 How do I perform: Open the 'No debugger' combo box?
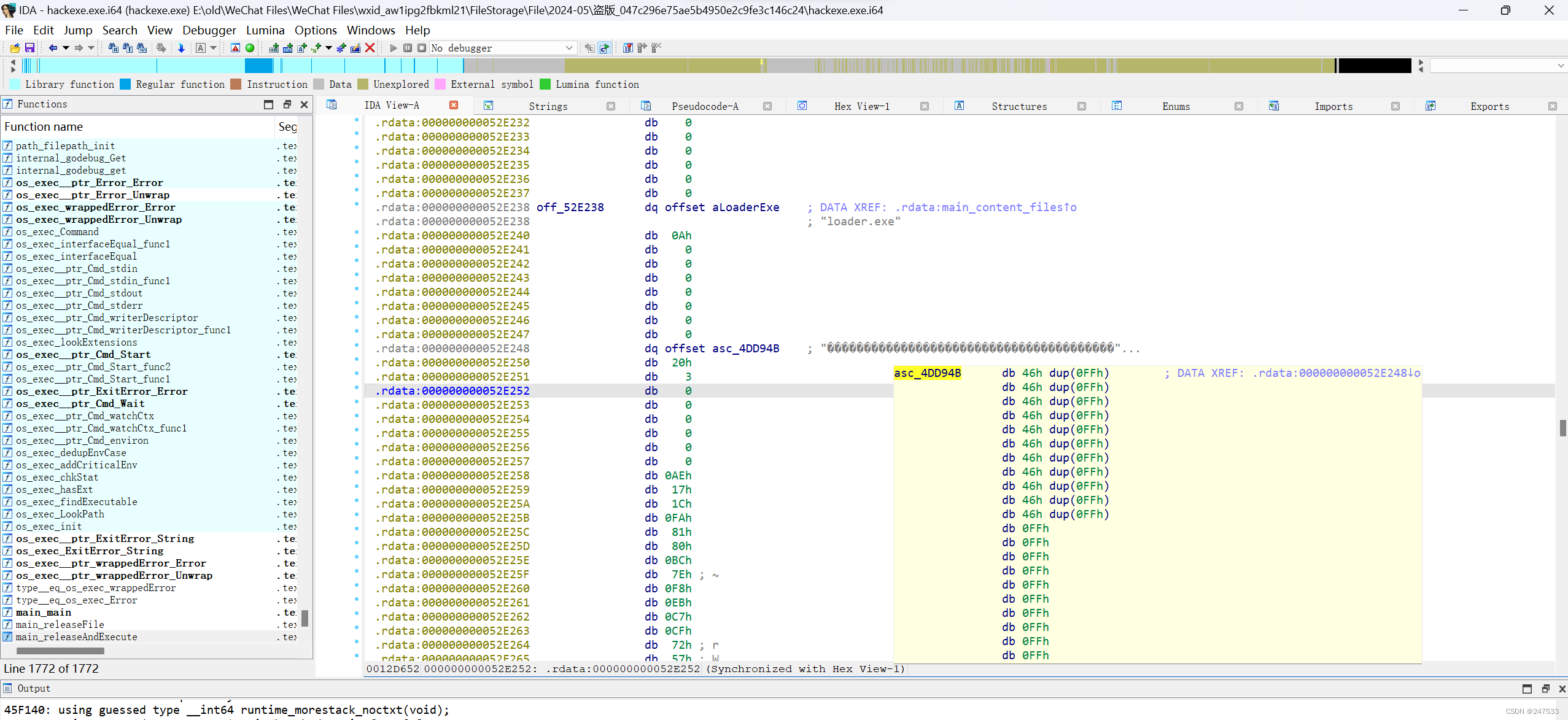click(x=502, y=48)
